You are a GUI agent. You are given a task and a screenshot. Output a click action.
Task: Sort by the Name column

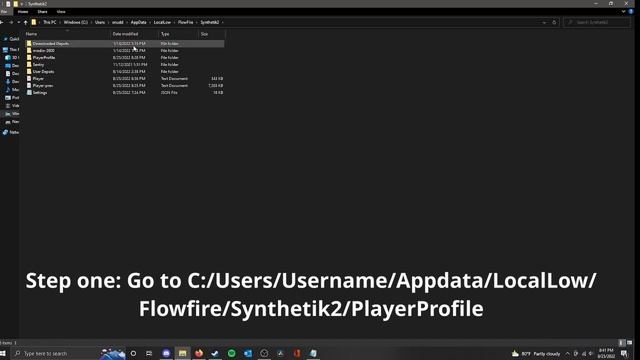pos(31,34)
